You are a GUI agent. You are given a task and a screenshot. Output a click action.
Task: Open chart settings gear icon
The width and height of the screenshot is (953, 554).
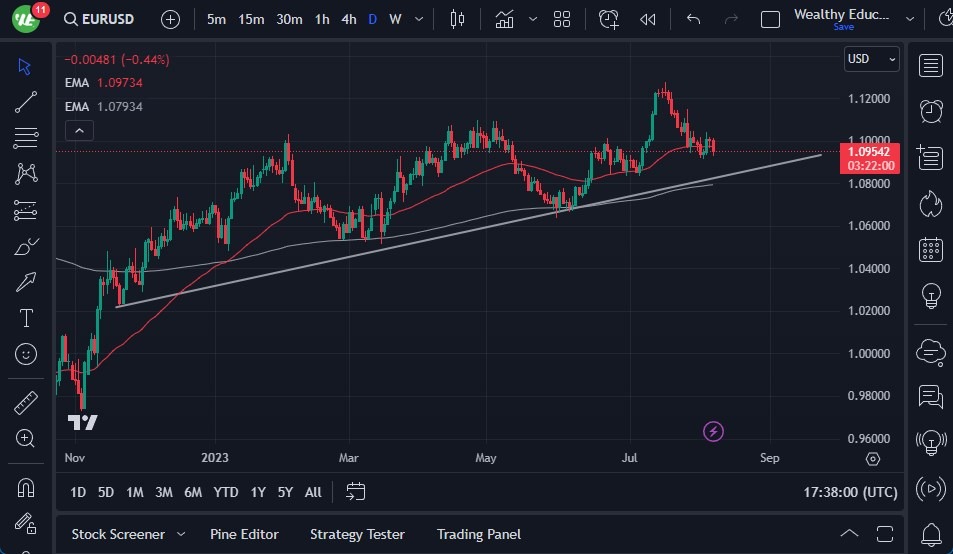click(873, 458)
